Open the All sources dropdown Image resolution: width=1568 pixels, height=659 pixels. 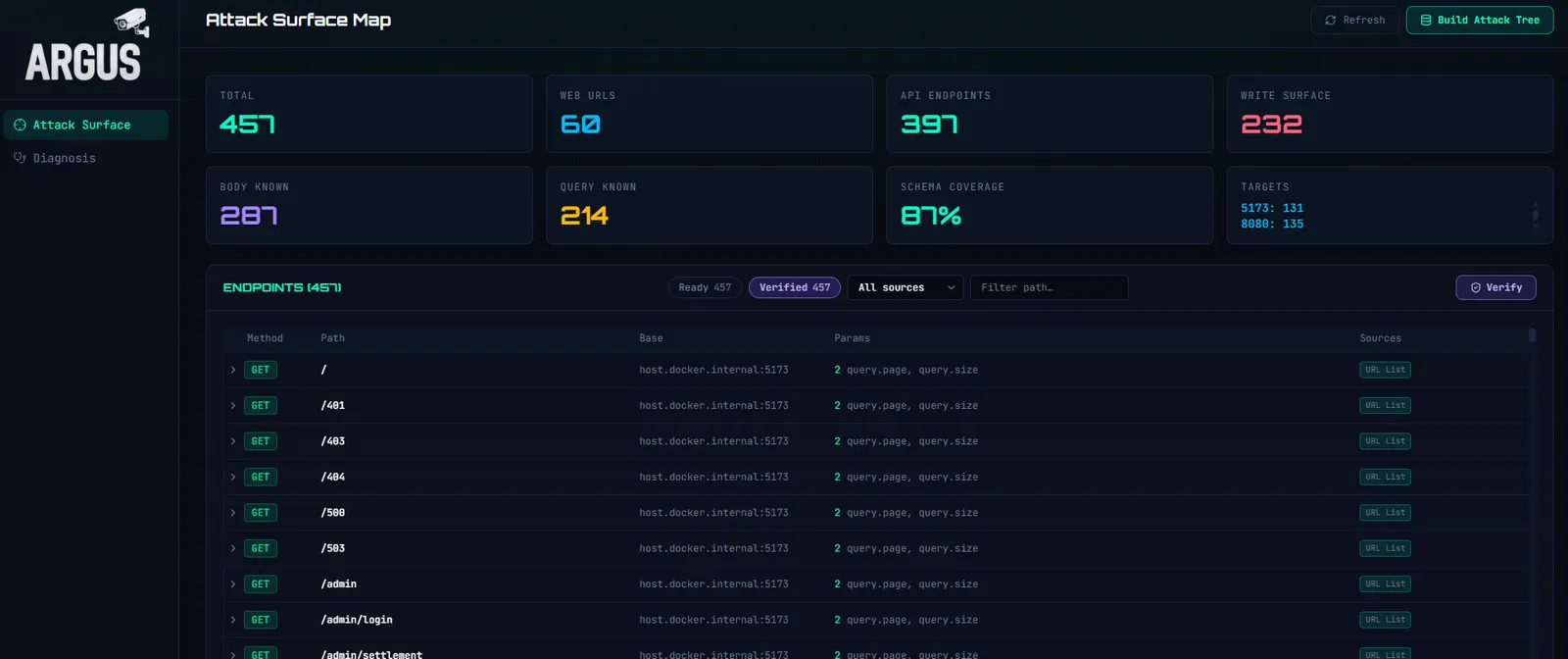point(906,287)
